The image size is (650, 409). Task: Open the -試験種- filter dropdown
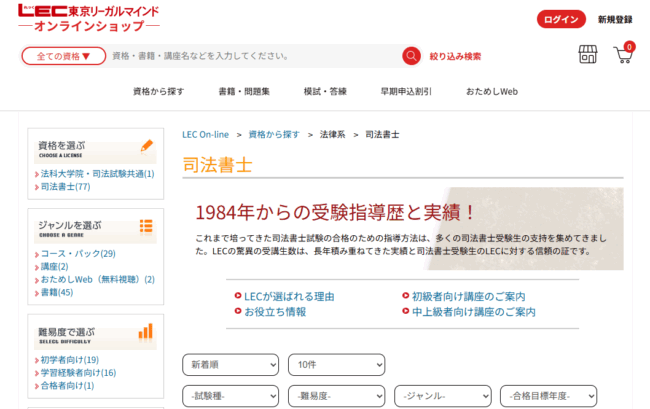tap(230, 396)
